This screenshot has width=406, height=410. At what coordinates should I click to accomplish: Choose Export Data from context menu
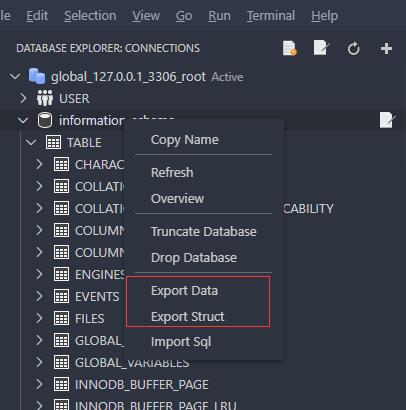pyautogui.click(x=184, y=291)
